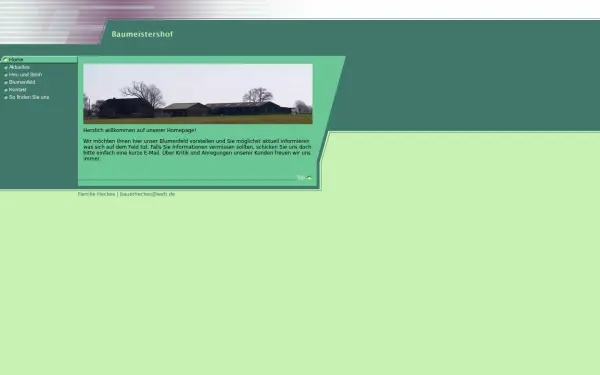Viewport: 600px width, 375px height.
Task: Click the paragraph beginning Wir möchten Ihnen
Action: pos(197,150)
